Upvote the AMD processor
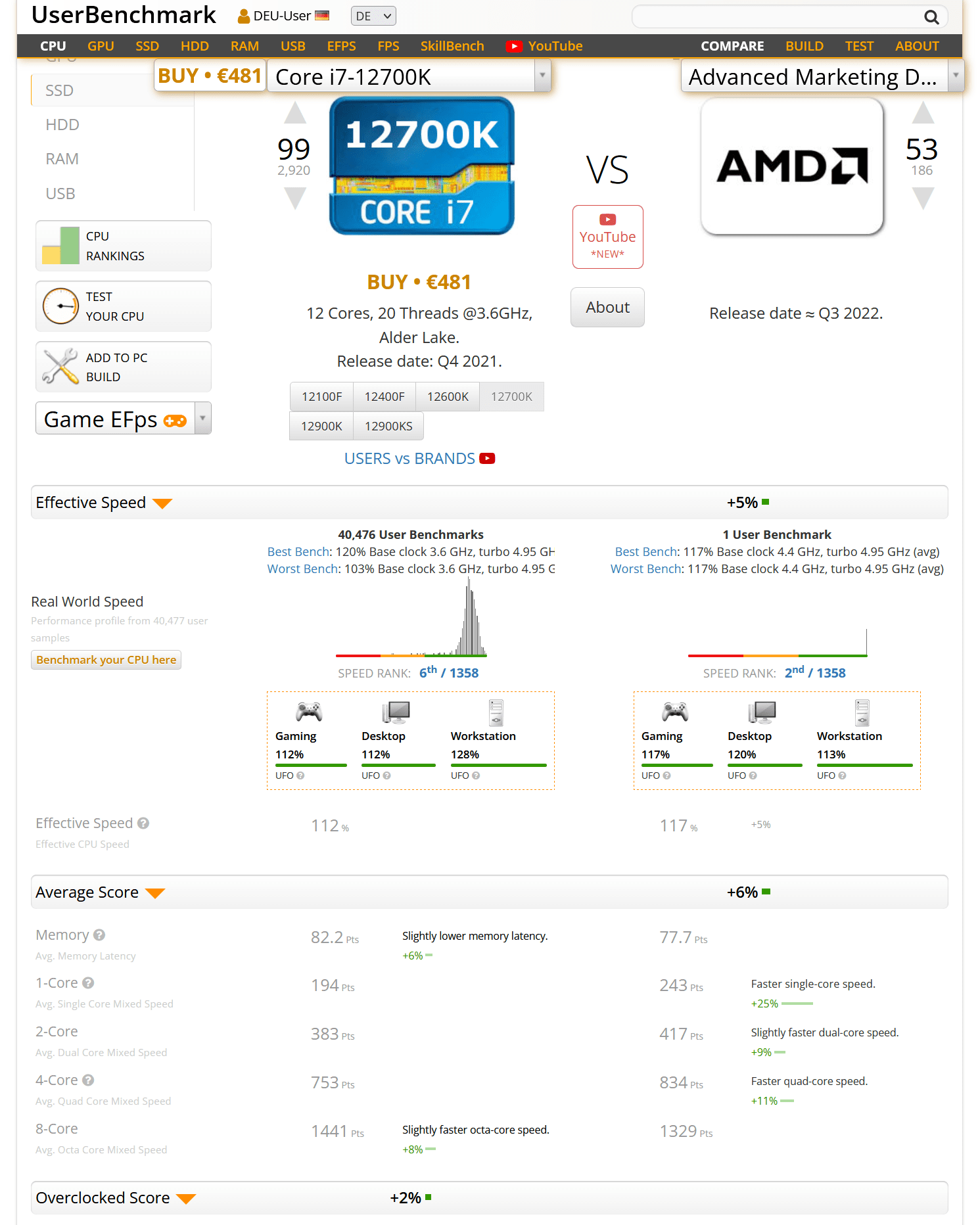Viewport: 980px width, 1225px height. tap(923, 113)
